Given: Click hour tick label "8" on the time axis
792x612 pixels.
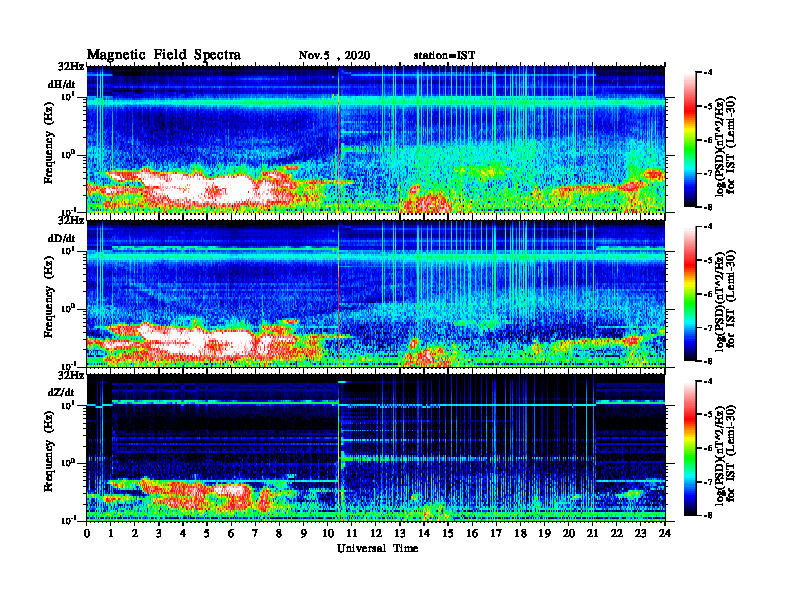Looking at the screenshot, I should 279,533.
